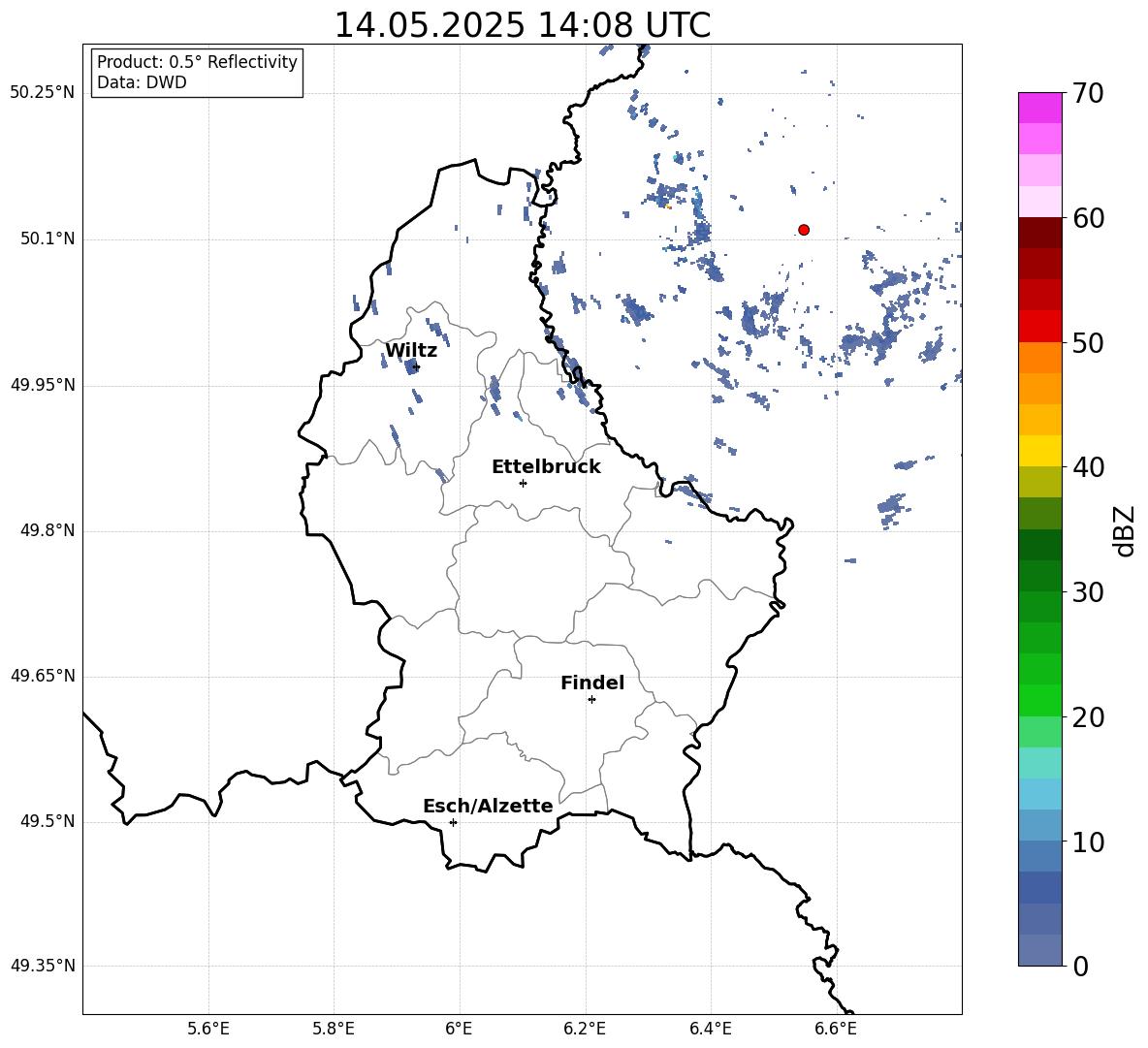Image resolution: width=1148 pixels, height=1048 pixels.
Task: Click the "Data: DWD" text
Action: coord(142,82)
